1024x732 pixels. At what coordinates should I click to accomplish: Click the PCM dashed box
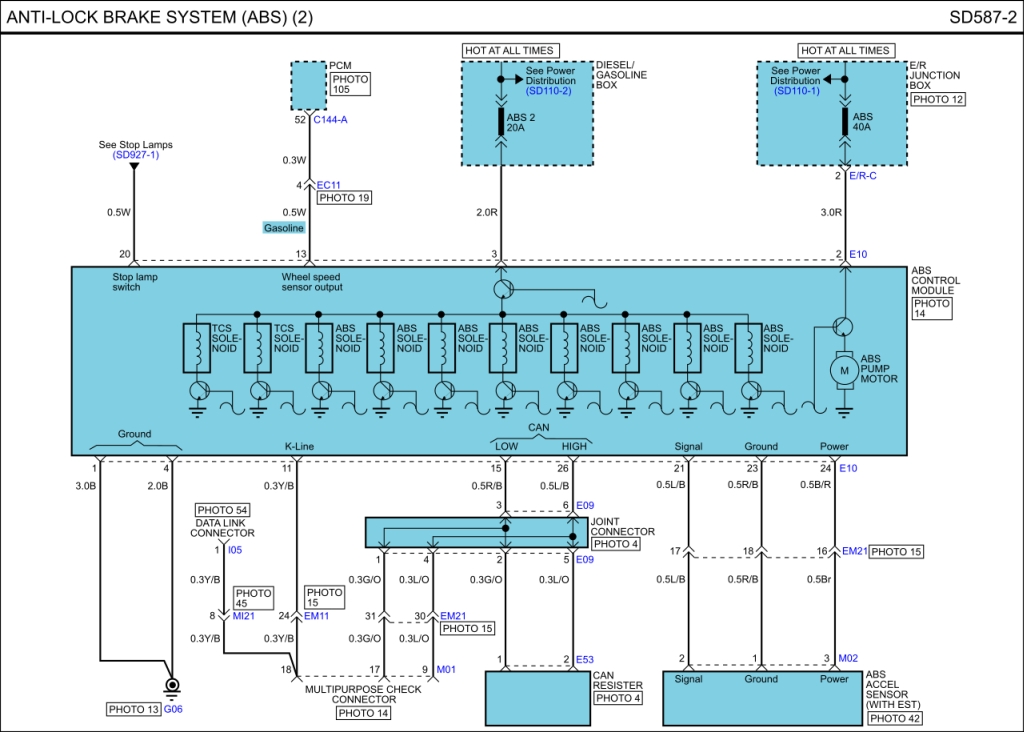(308, 85)
